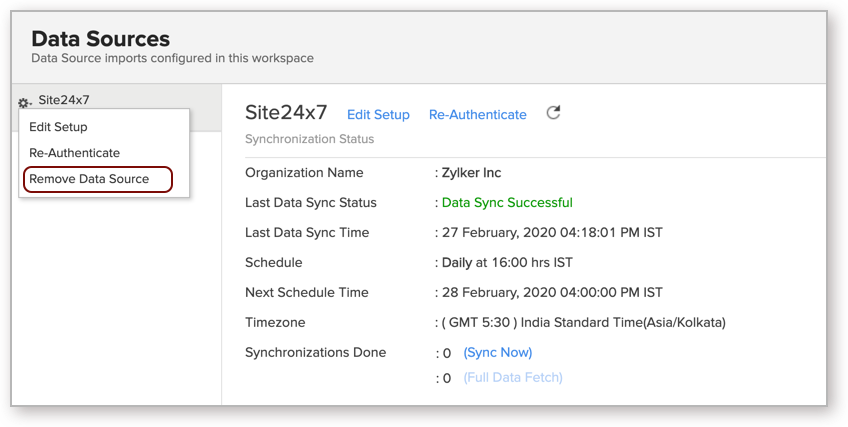Click the Next Schedule Time value

[x=552, y=292]
